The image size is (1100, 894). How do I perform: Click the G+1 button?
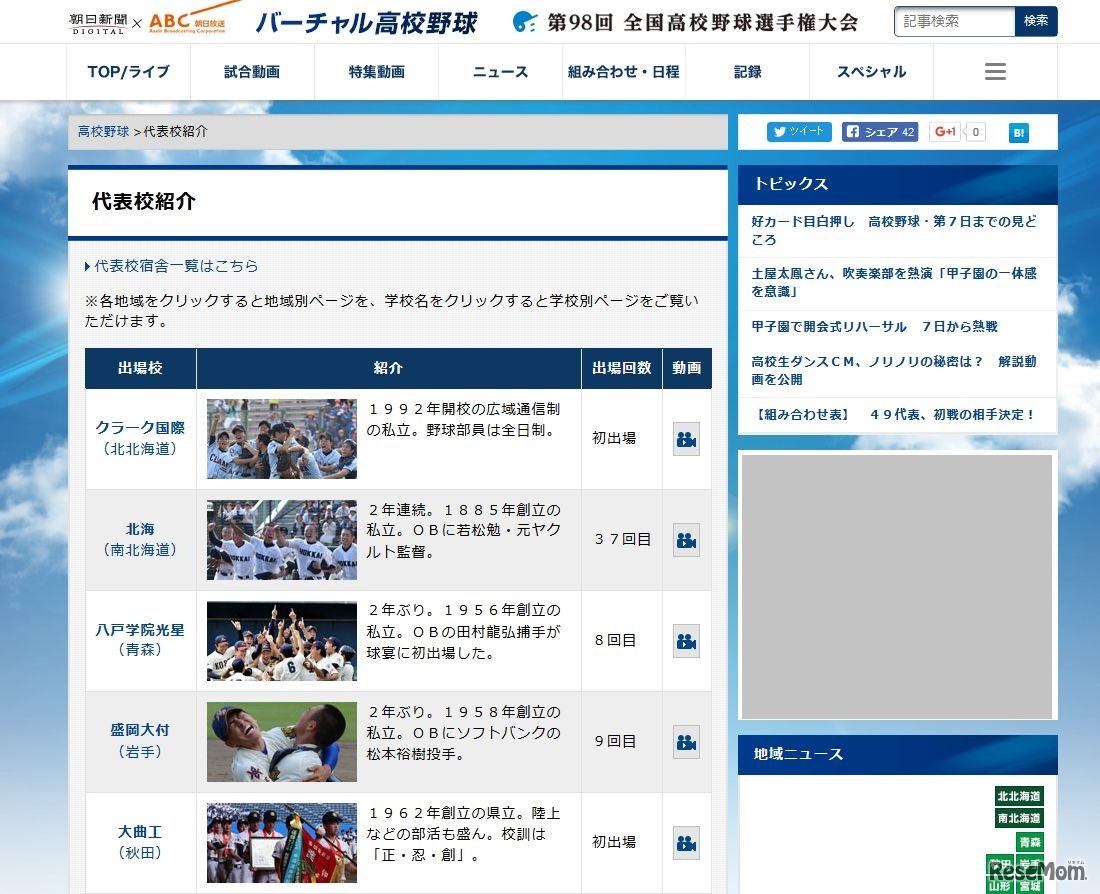[x=948, y=131]
